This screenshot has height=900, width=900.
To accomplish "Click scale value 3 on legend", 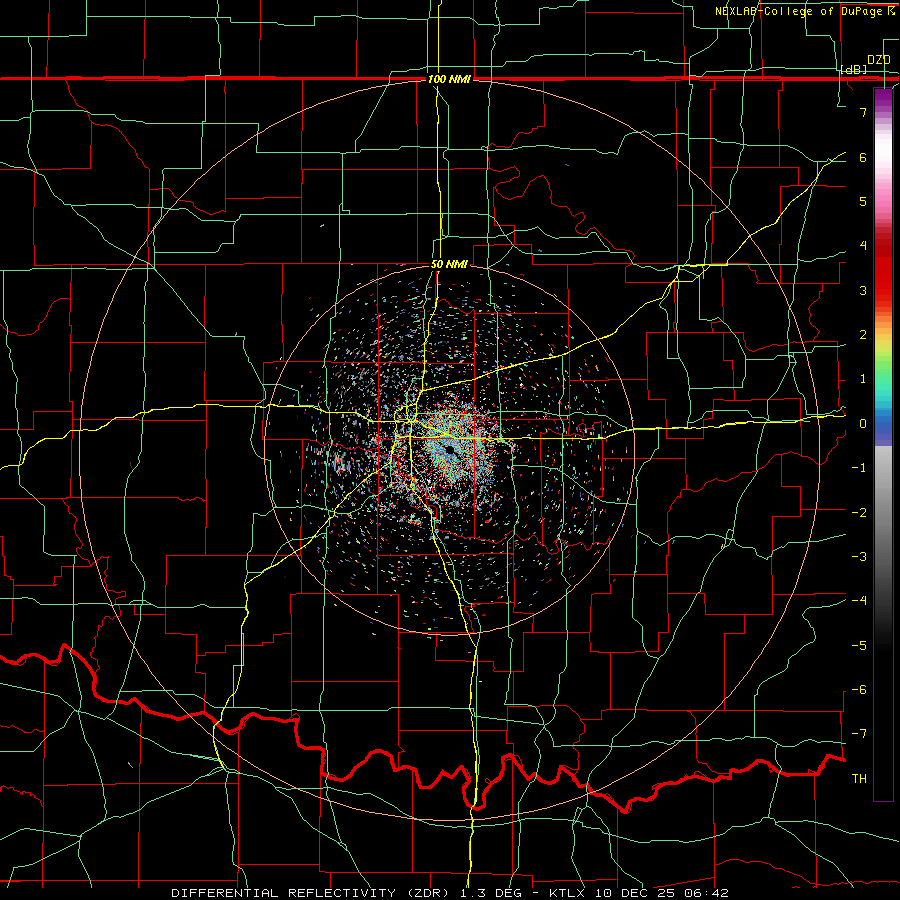I will point(863,290).
